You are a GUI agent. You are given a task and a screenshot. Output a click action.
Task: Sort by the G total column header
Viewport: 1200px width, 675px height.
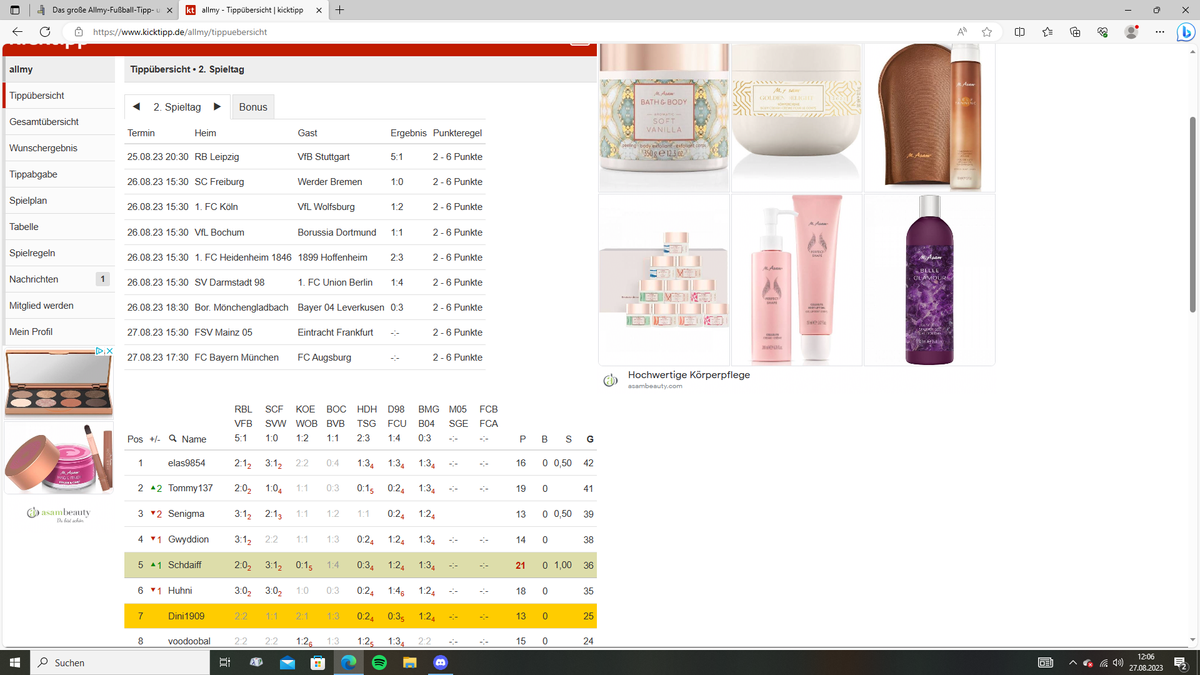(x=589, y=439)
